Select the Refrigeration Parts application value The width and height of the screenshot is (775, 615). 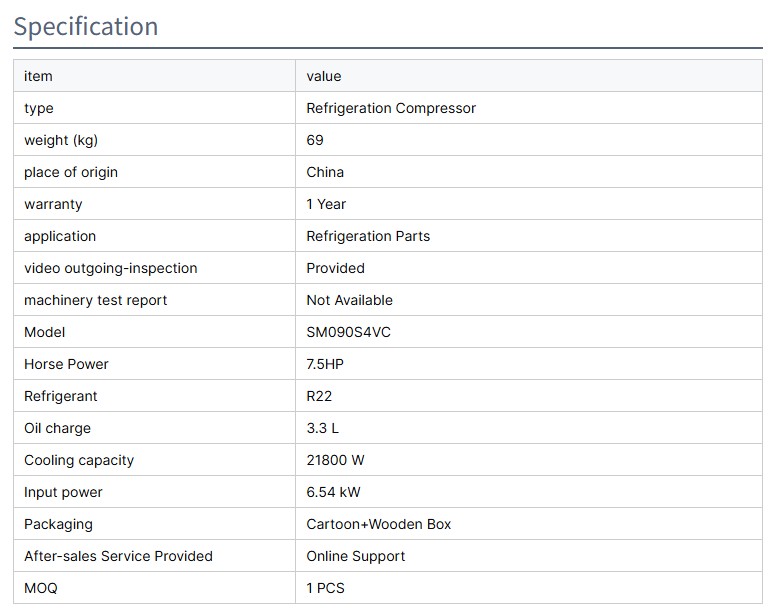[x=368, y=236]
